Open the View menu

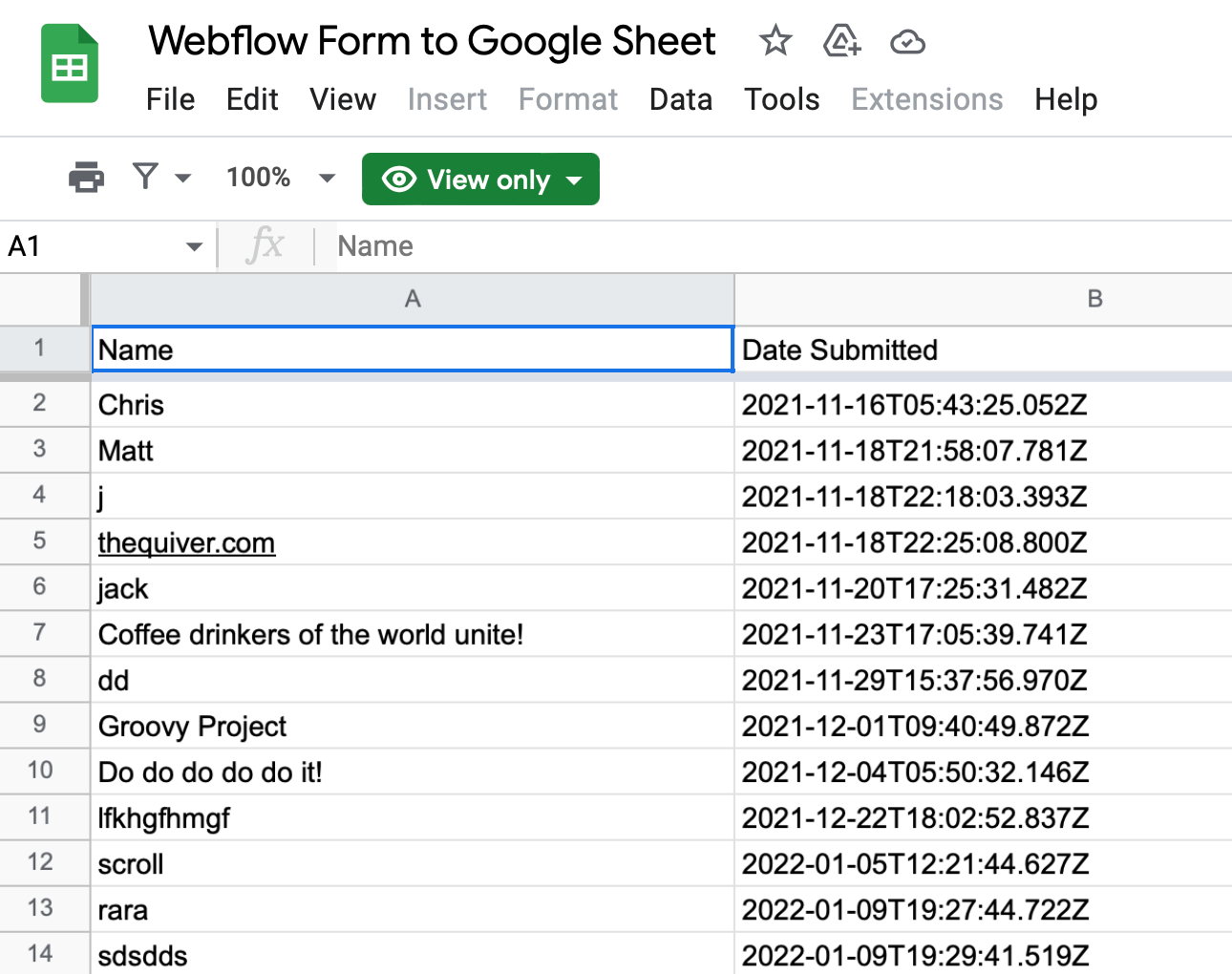tap(343, 99)
